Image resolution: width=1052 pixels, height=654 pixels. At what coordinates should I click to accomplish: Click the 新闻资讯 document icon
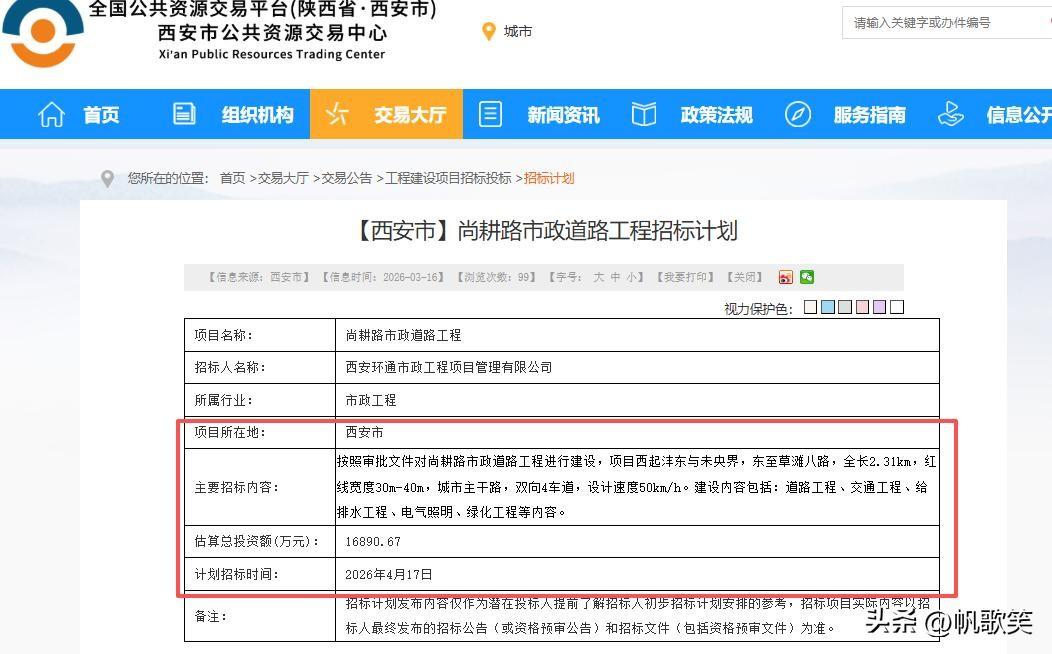pyautogui.click(x=489, y=113)
